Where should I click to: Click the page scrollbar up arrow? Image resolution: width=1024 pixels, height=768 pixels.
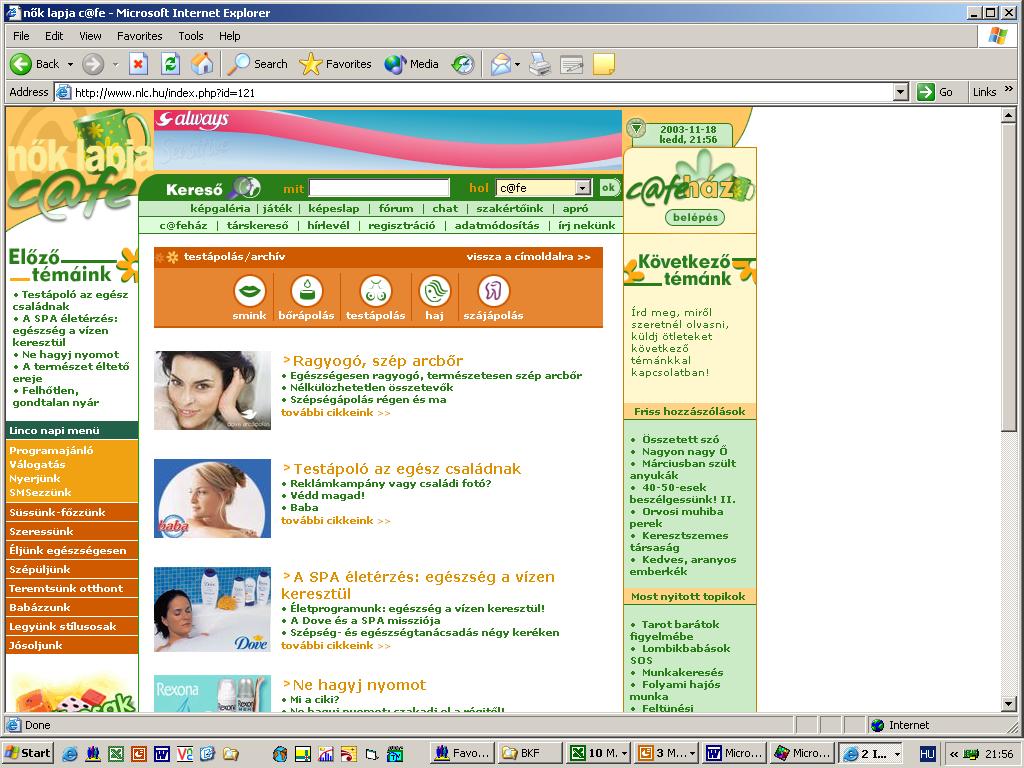[1009, 116]
